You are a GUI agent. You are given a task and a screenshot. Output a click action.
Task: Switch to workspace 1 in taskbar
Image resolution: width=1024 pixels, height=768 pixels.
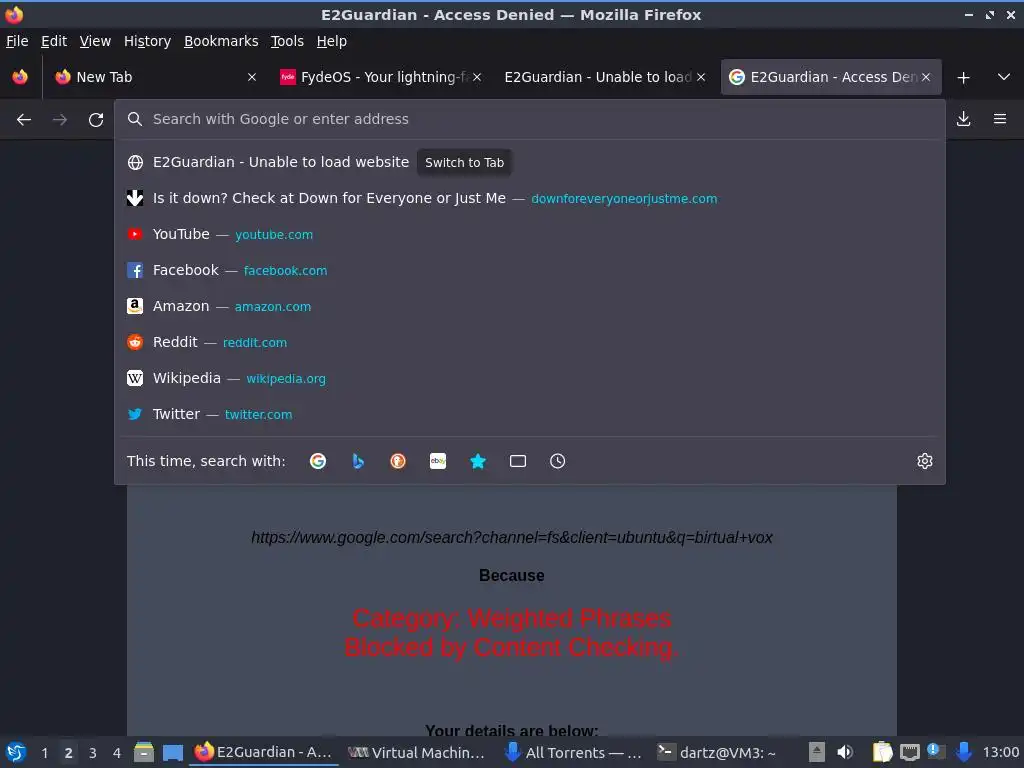click(44, 753)
